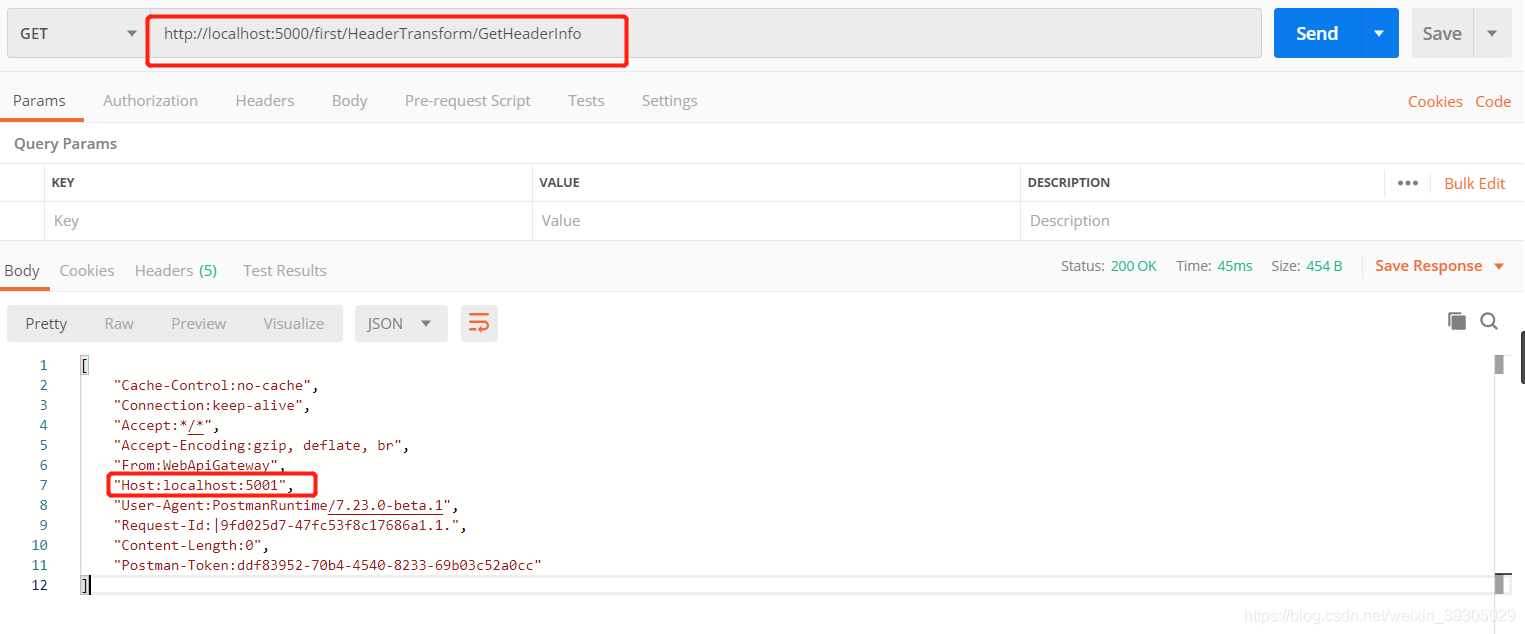Open the Save Response dropdown
The height and width of the screenshot is (634, 1525).
click(1439, 266)
